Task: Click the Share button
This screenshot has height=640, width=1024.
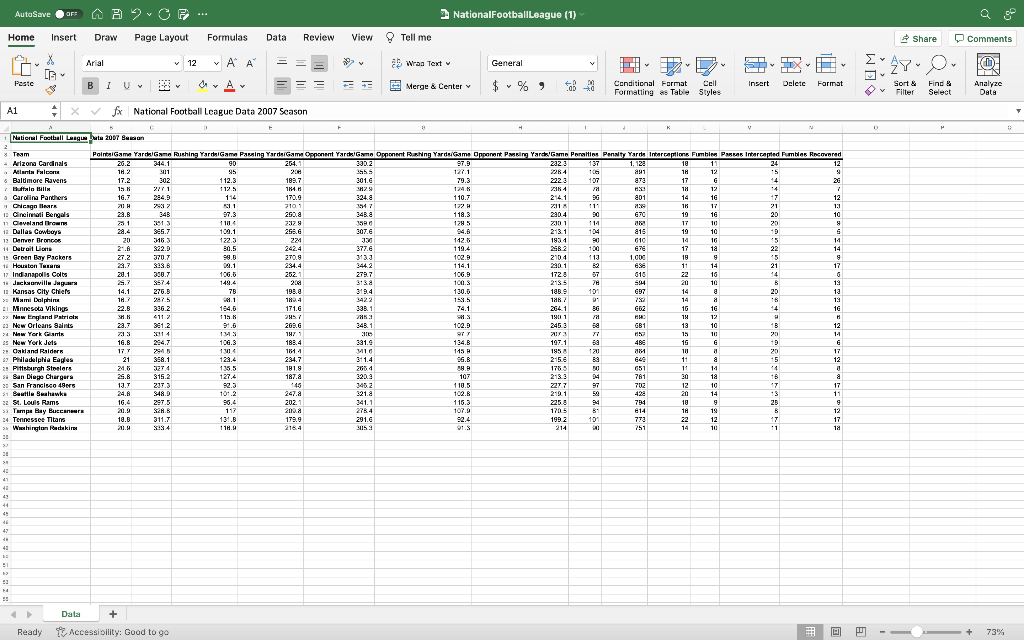Action: click(x=917, y=37)
